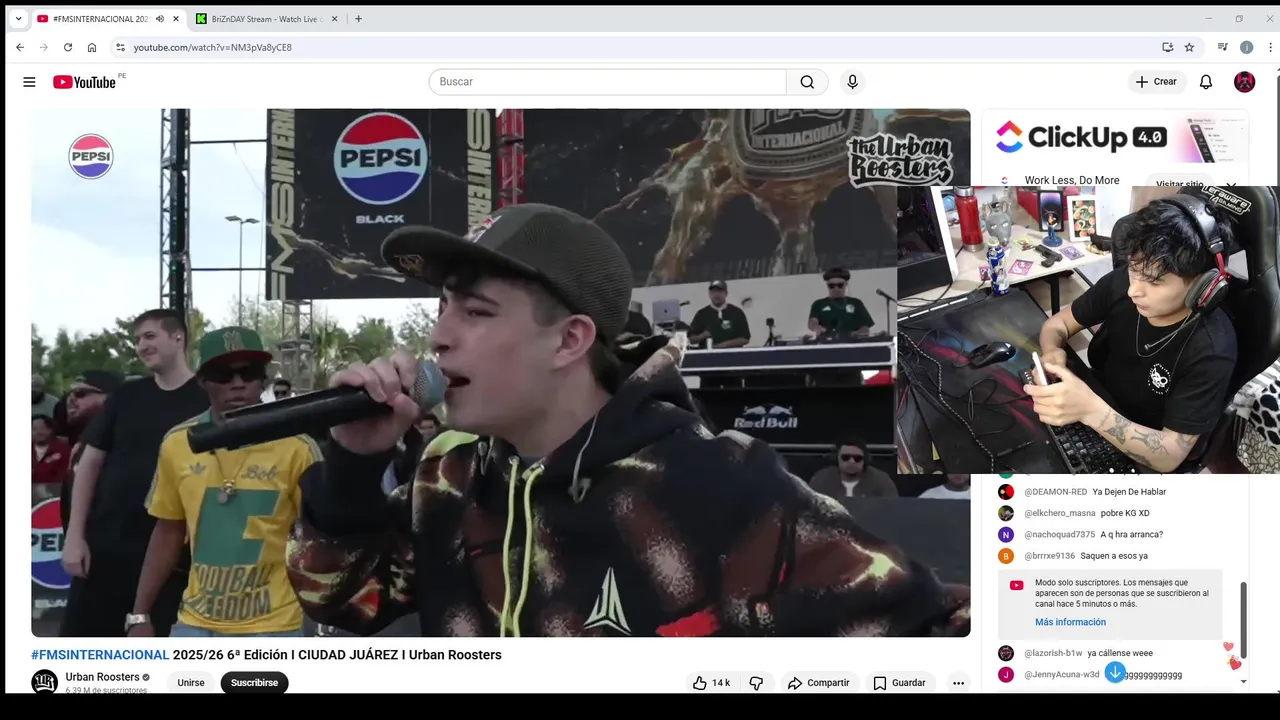
Task: Click the Unirse button
Action: pos(191,683)
